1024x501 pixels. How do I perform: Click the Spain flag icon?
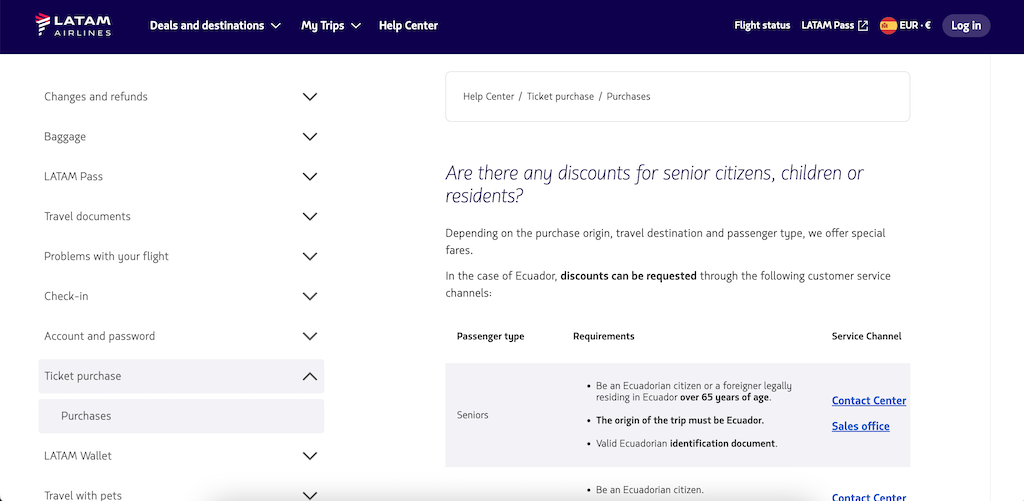click(x=888, y=25)
